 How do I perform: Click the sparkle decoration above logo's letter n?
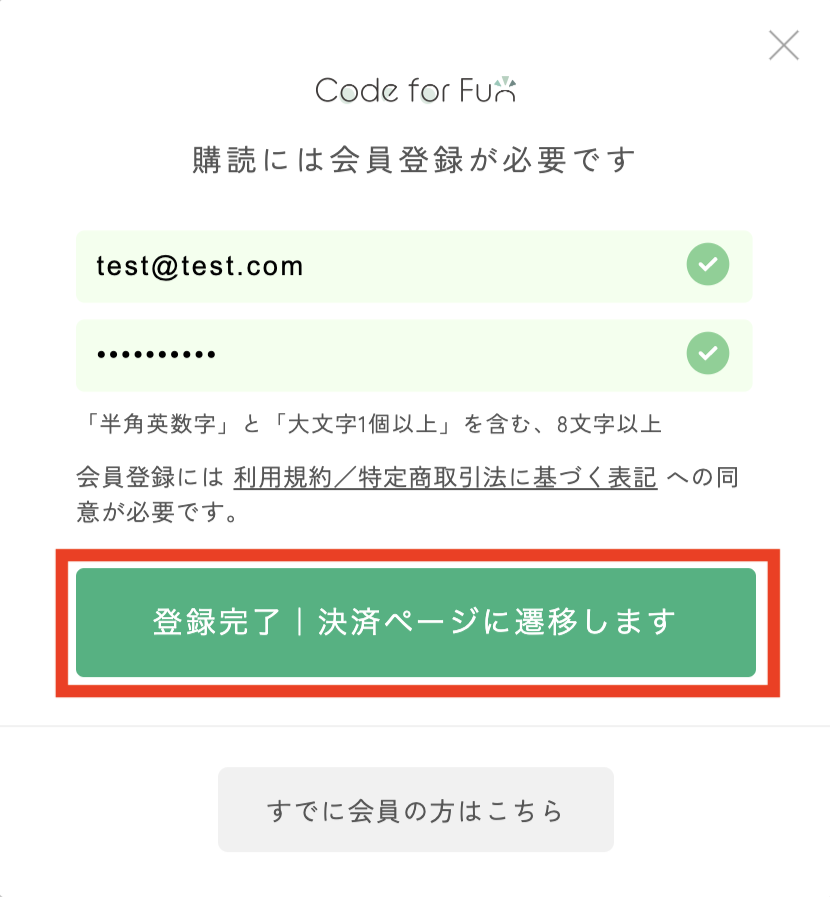tap(505, 83)
